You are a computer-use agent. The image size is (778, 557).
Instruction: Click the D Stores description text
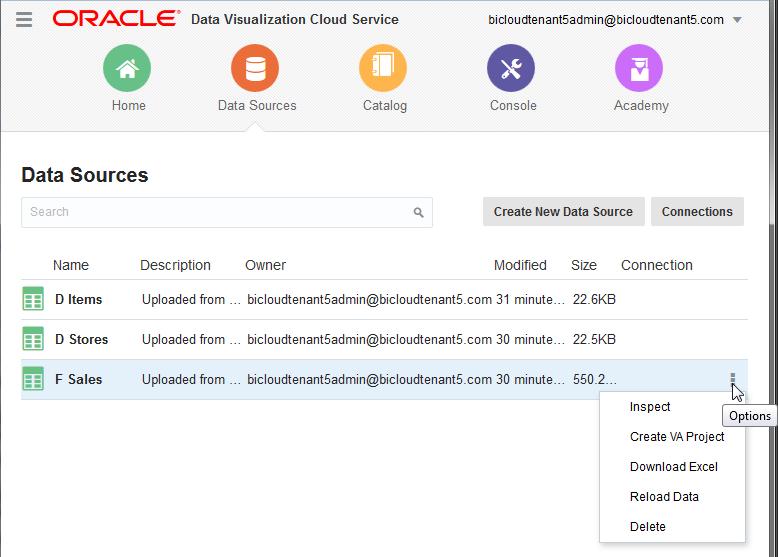[191, 339]
